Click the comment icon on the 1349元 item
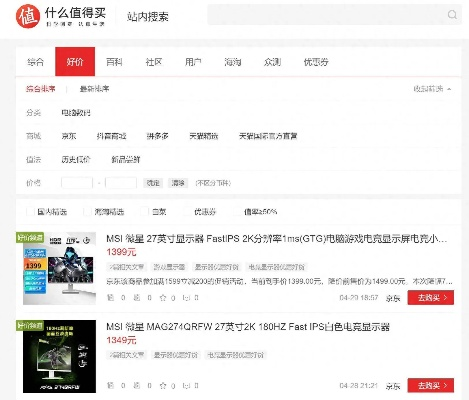 186,385
